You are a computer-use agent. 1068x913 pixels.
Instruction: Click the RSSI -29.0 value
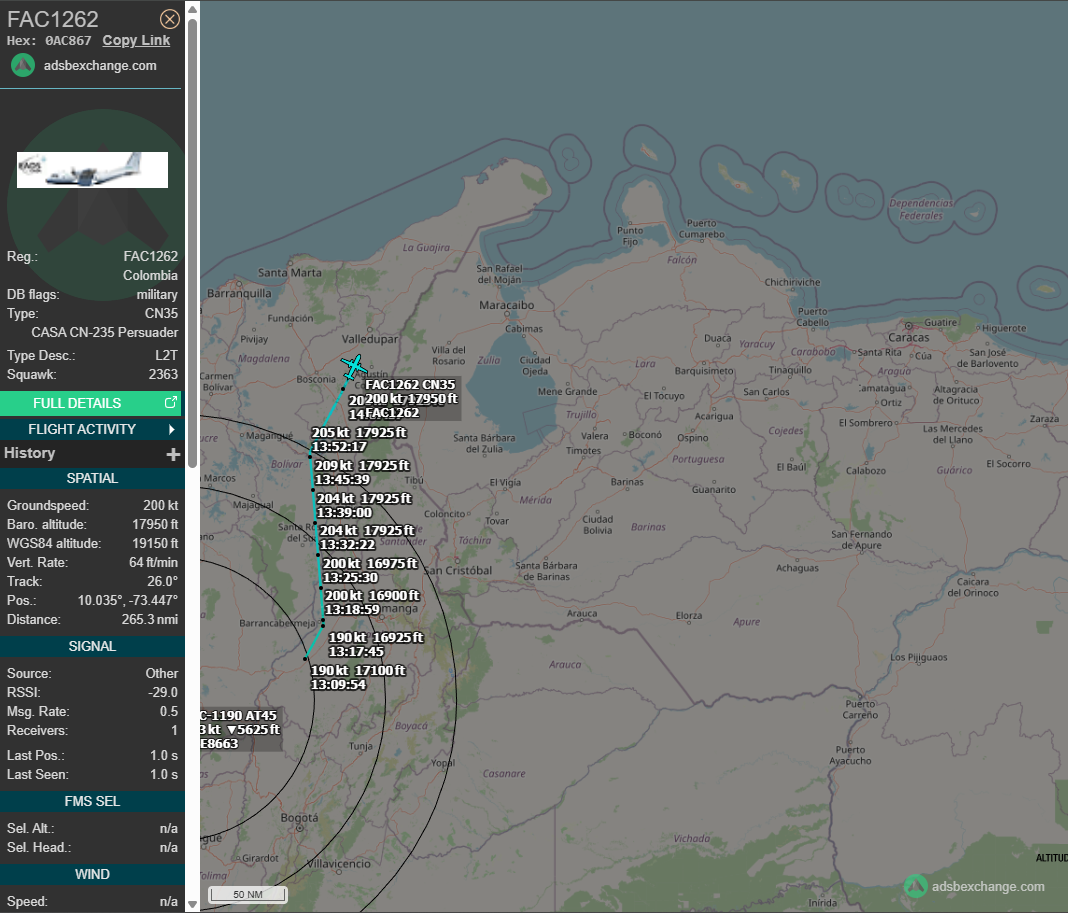tap(163, 692)
